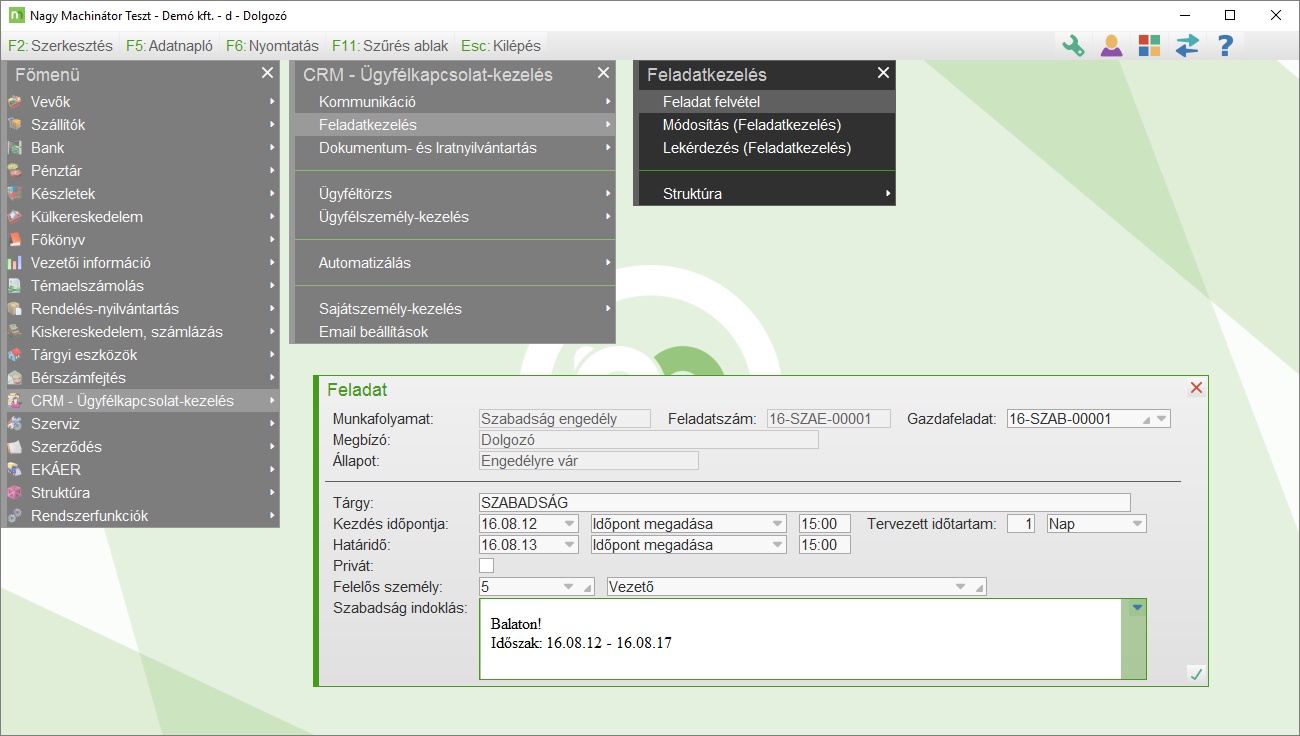Expand Időpont megadása dropdown in Határidő row
1300x736 pixels.
point(777,545)
